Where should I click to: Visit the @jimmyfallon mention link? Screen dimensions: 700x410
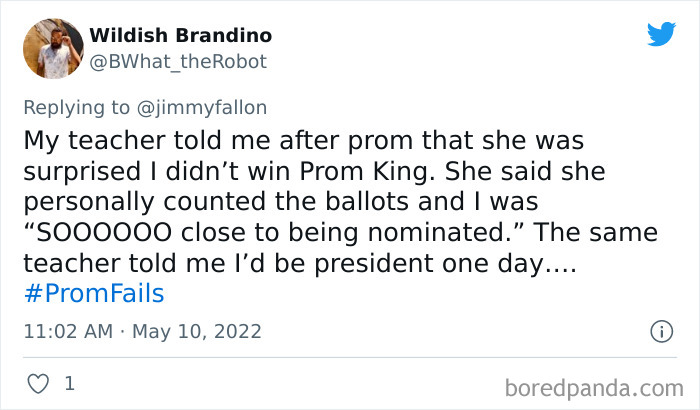tap(206, 108)
